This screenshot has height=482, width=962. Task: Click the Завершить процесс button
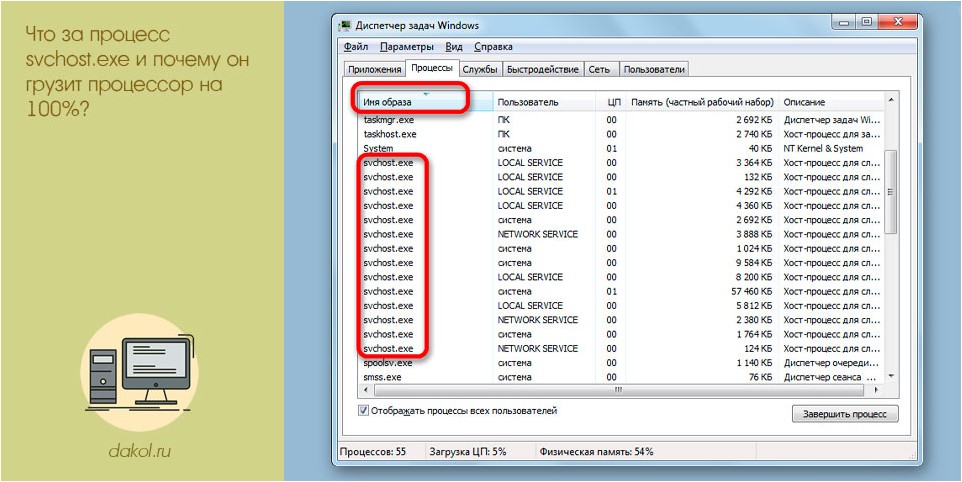[845, 414]
